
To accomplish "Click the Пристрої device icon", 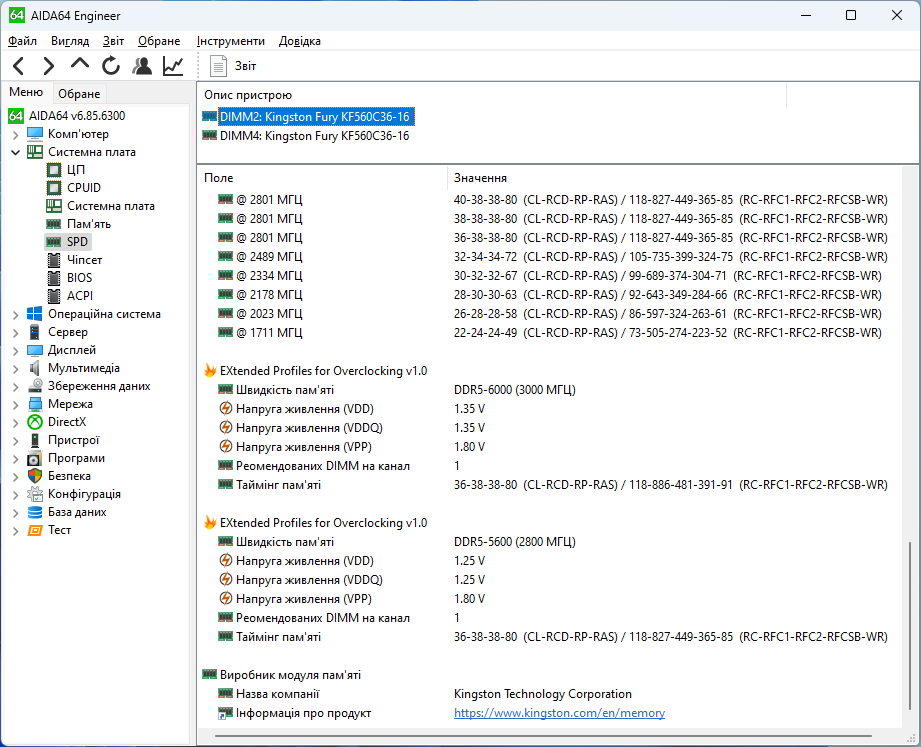I will pos(35,440).
